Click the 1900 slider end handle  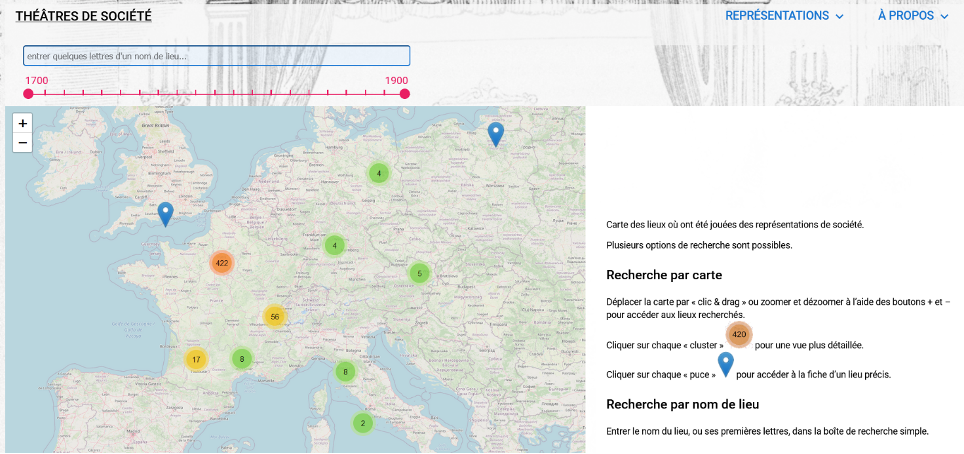(405, 94)
